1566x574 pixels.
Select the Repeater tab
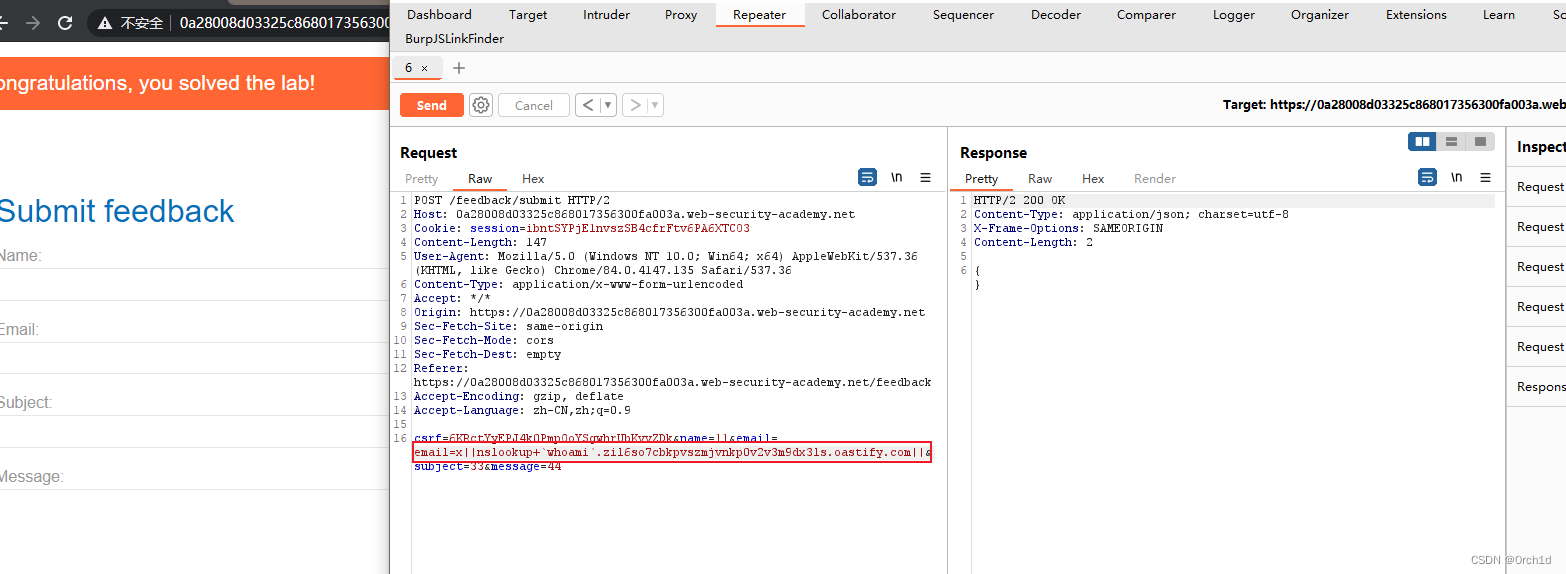760,15
